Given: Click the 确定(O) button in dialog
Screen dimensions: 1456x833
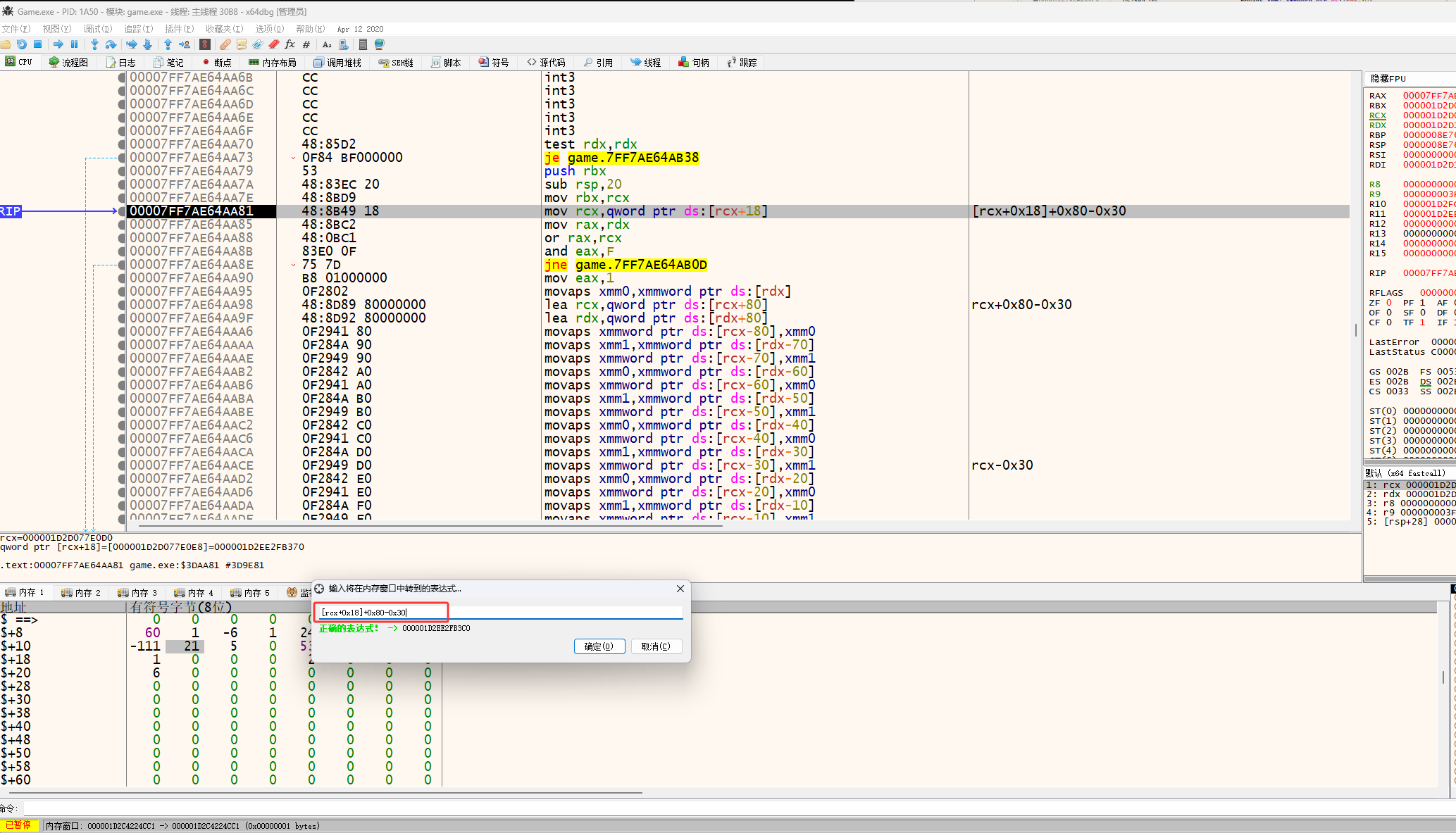Looking at the screenshot, I should pos(599,646).
